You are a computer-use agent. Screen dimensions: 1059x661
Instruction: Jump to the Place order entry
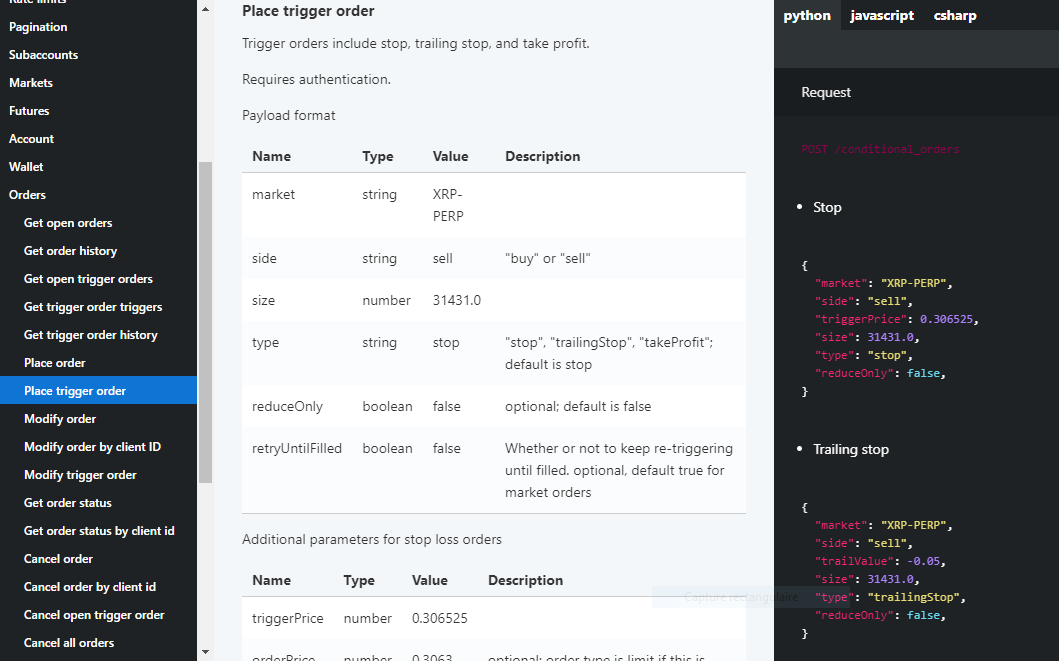point(55,363)
